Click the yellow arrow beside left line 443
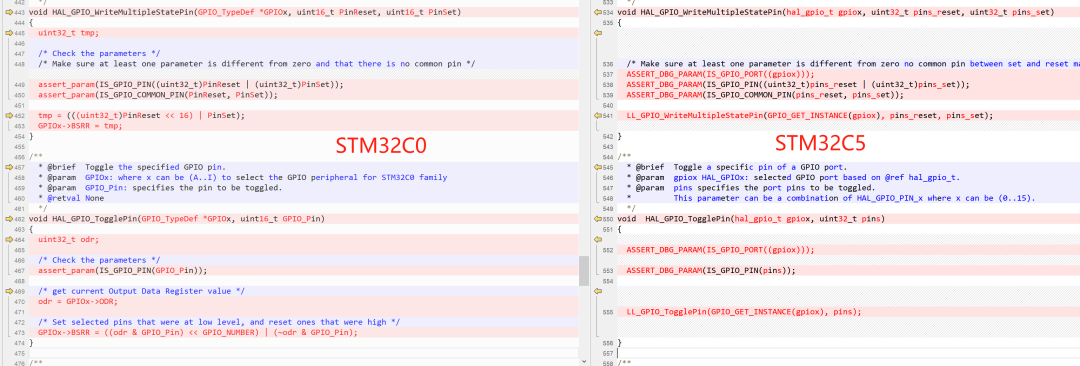Image resolution: width=1080 pixels, height=366 pixels. (8, 12)
